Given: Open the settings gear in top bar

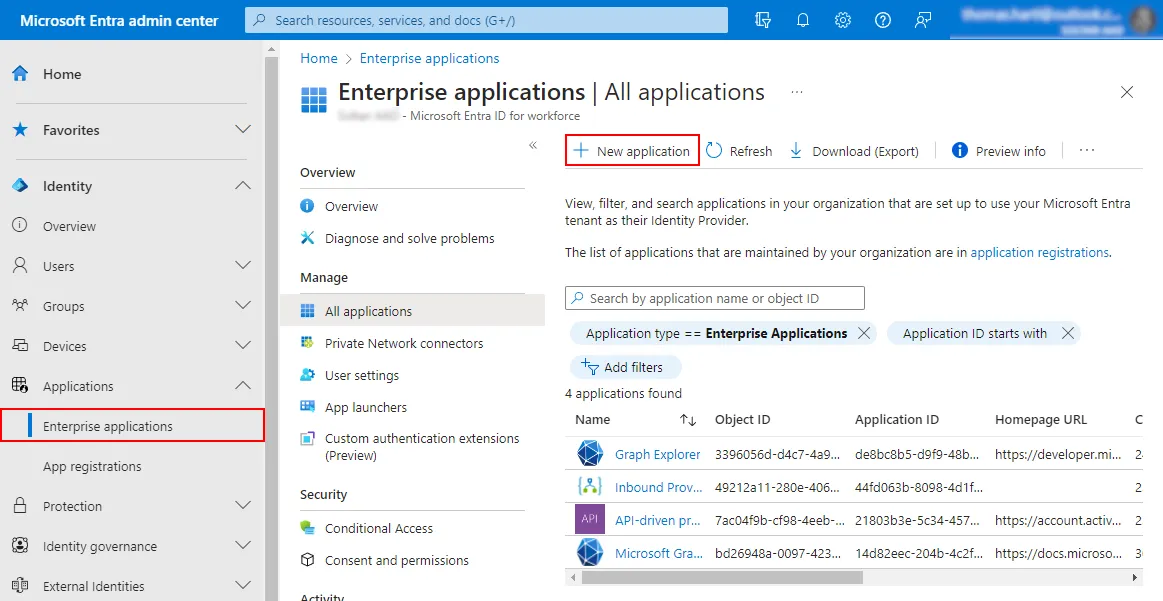Looking at the screenshot, I should coord(842,19).
